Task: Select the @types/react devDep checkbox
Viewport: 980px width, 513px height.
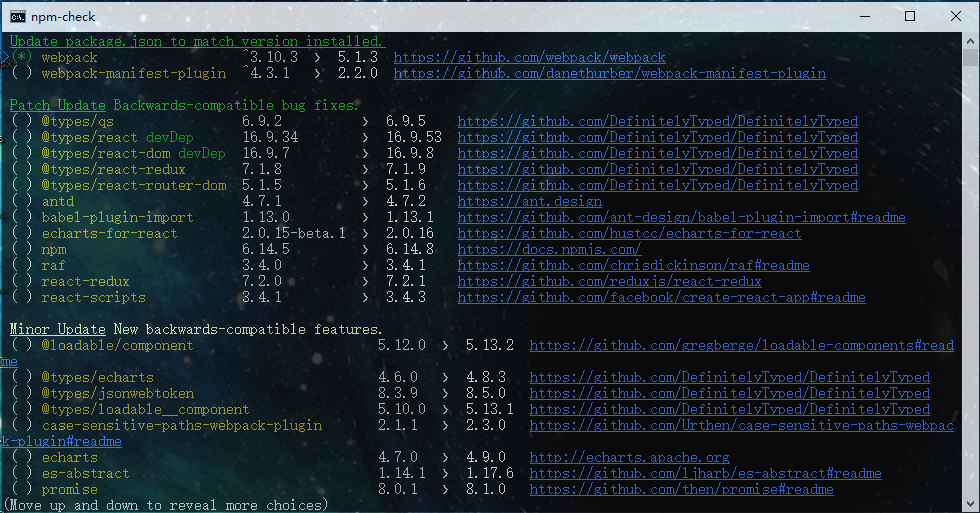Action: (21, 137)
